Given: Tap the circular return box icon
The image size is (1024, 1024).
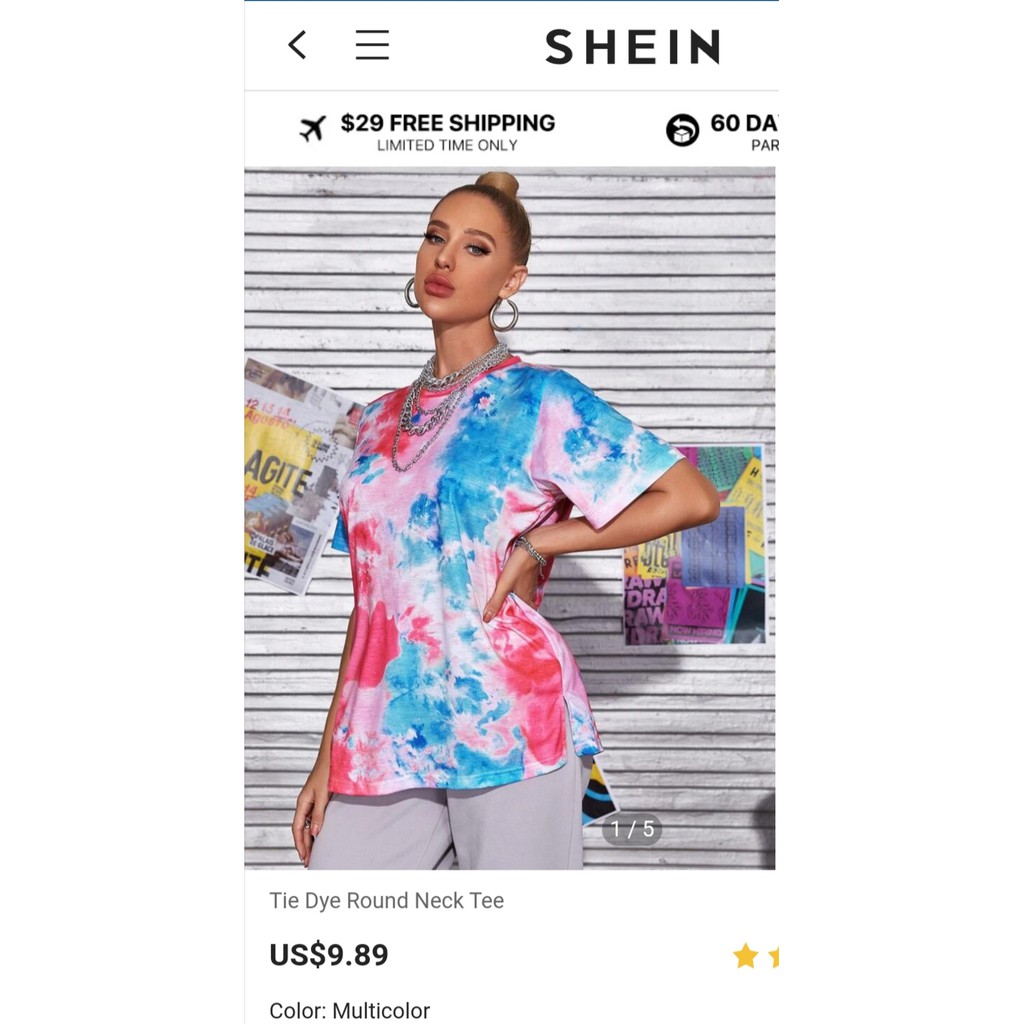Looking at the screenshot, I should [x=682, y=129].
